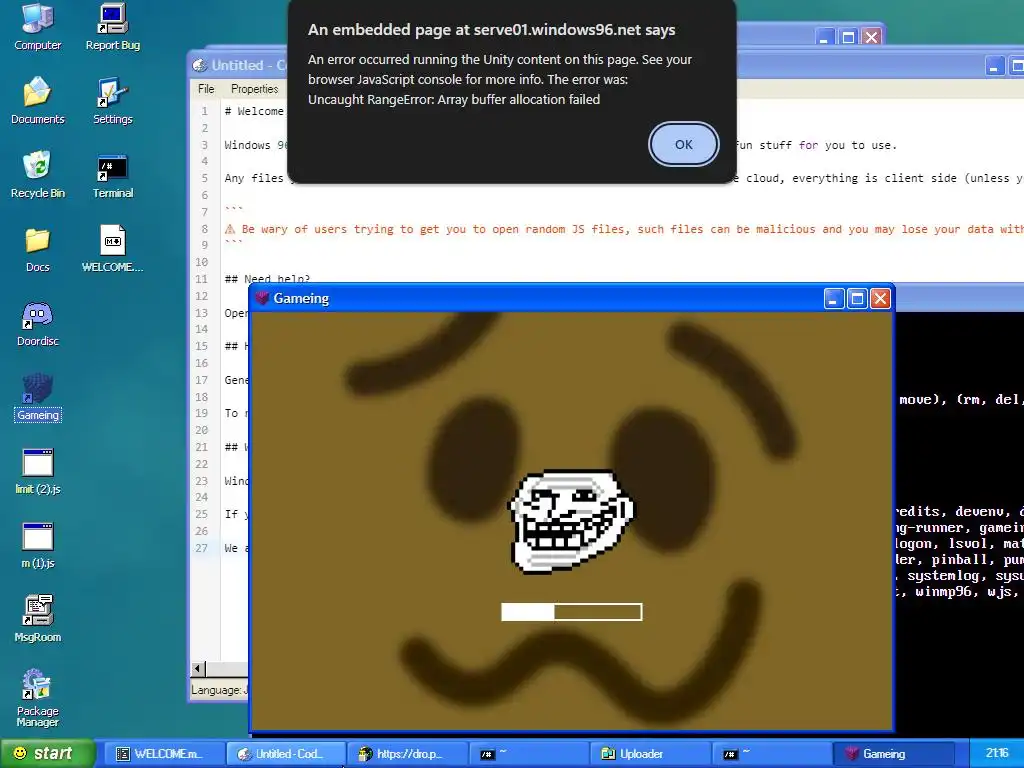Click the clock in the system tray
Image resolution: width=1024 pixels, height=768 pixels.
997,754
